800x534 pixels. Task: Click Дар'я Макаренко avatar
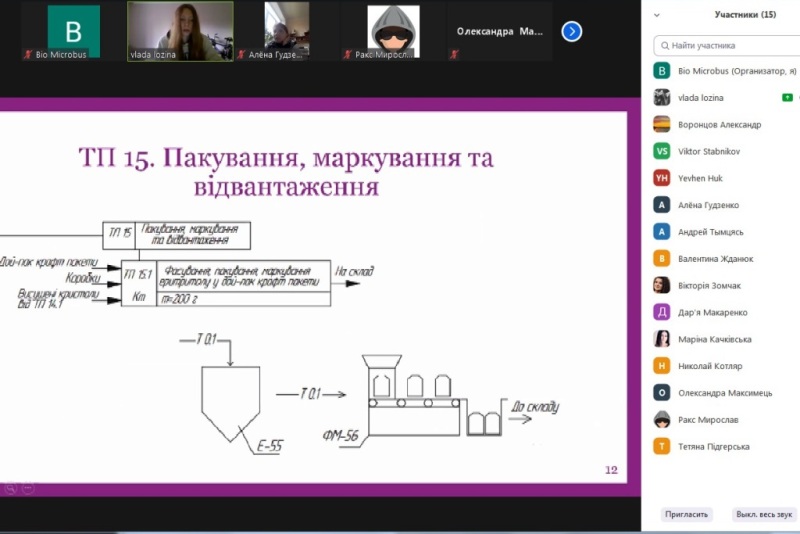(x=662, y=312)
